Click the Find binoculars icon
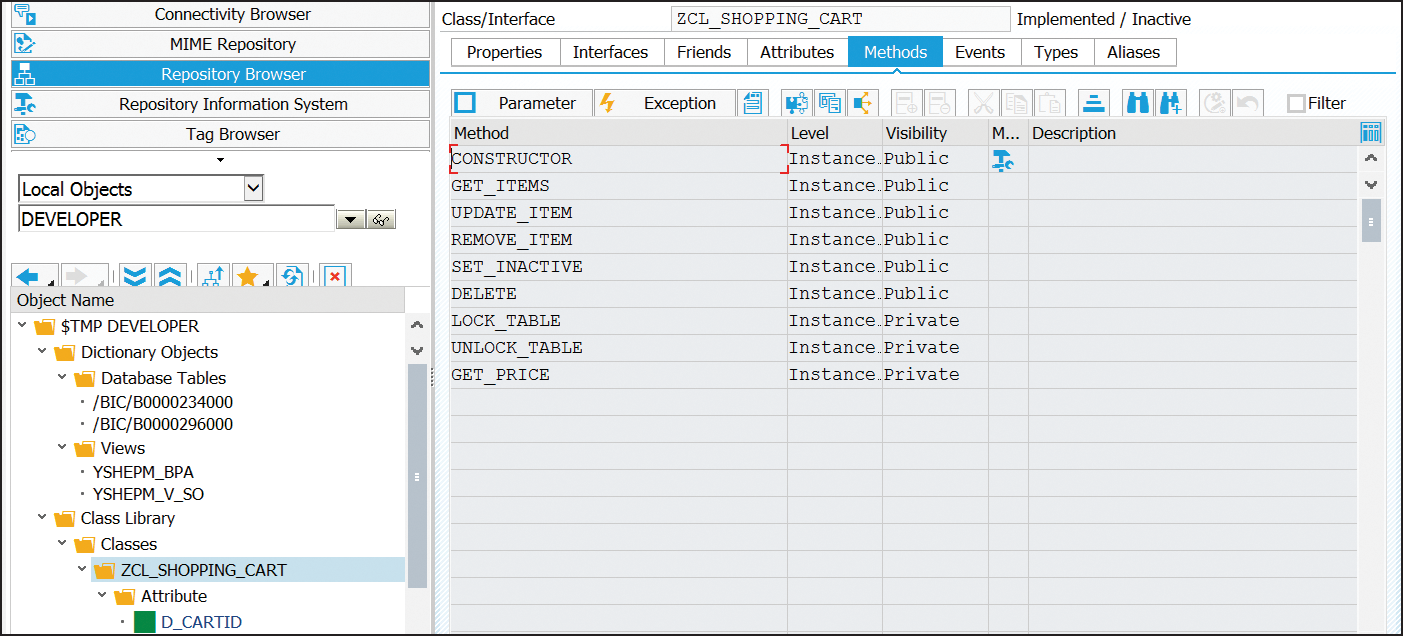Viewport: 1403px width, 636px height. [1140, 102]
